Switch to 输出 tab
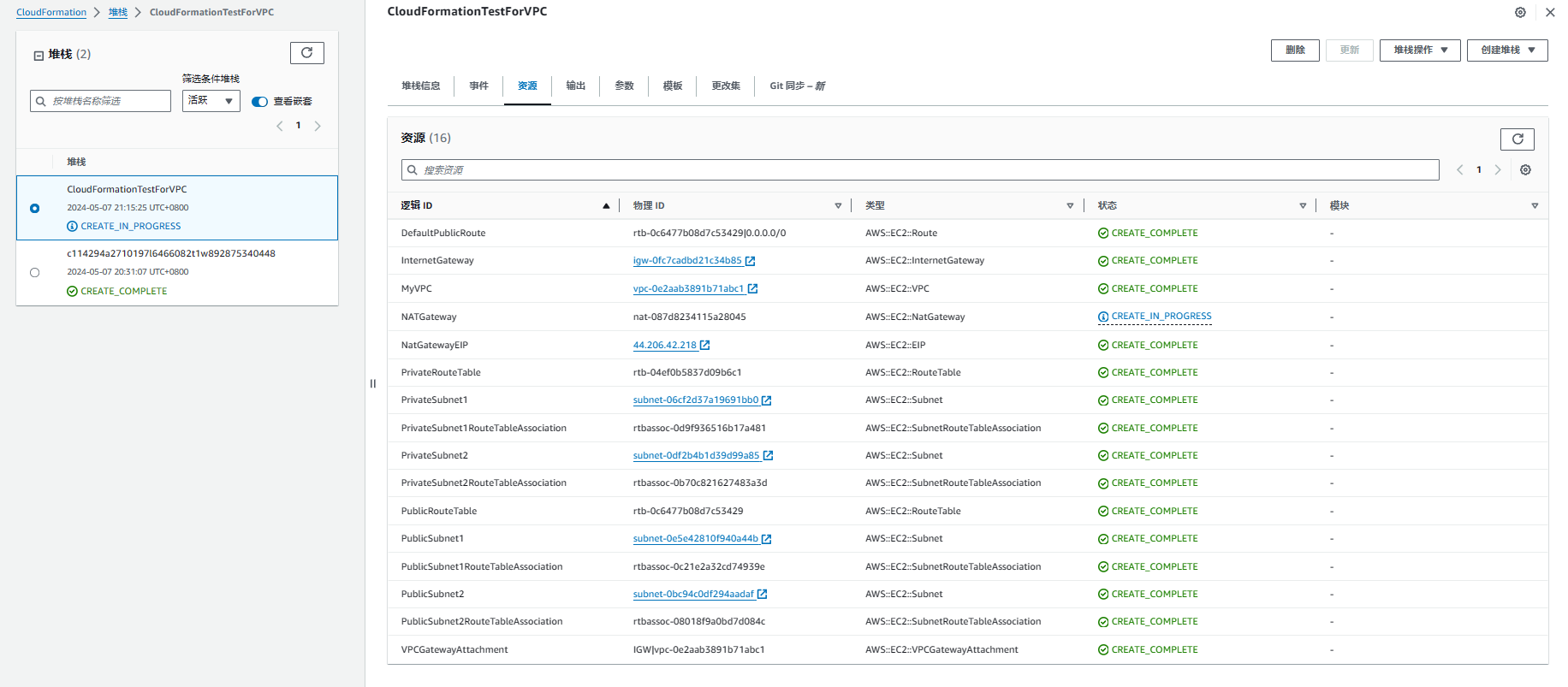Viewport: 1568px width, 687px height. click(576, 86)
